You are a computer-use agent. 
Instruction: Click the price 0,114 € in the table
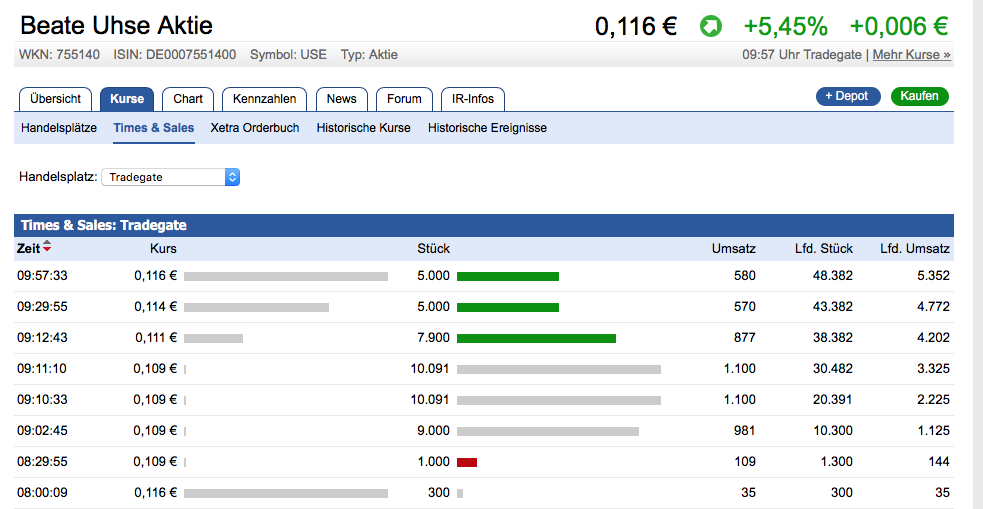(x=155, y=307)
